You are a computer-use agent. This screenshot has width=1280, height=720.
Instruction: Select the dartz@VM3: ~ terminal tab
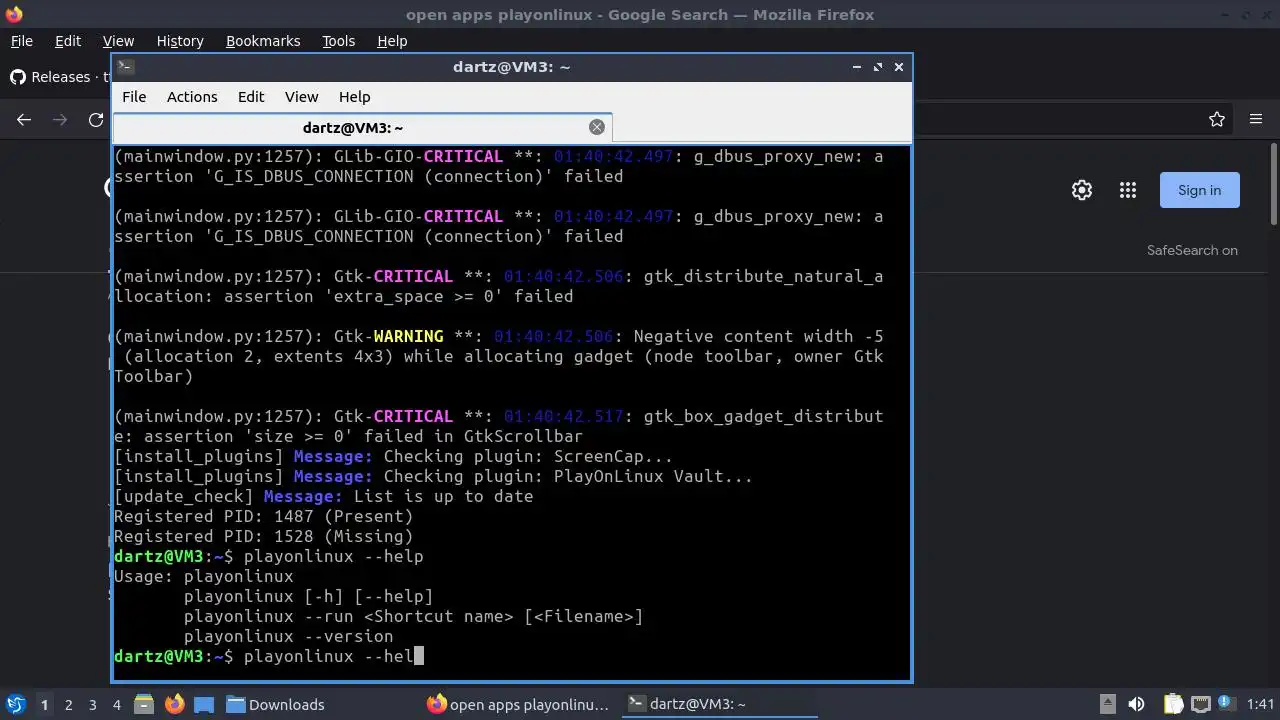pyautogui.click(x=362, y=128)
